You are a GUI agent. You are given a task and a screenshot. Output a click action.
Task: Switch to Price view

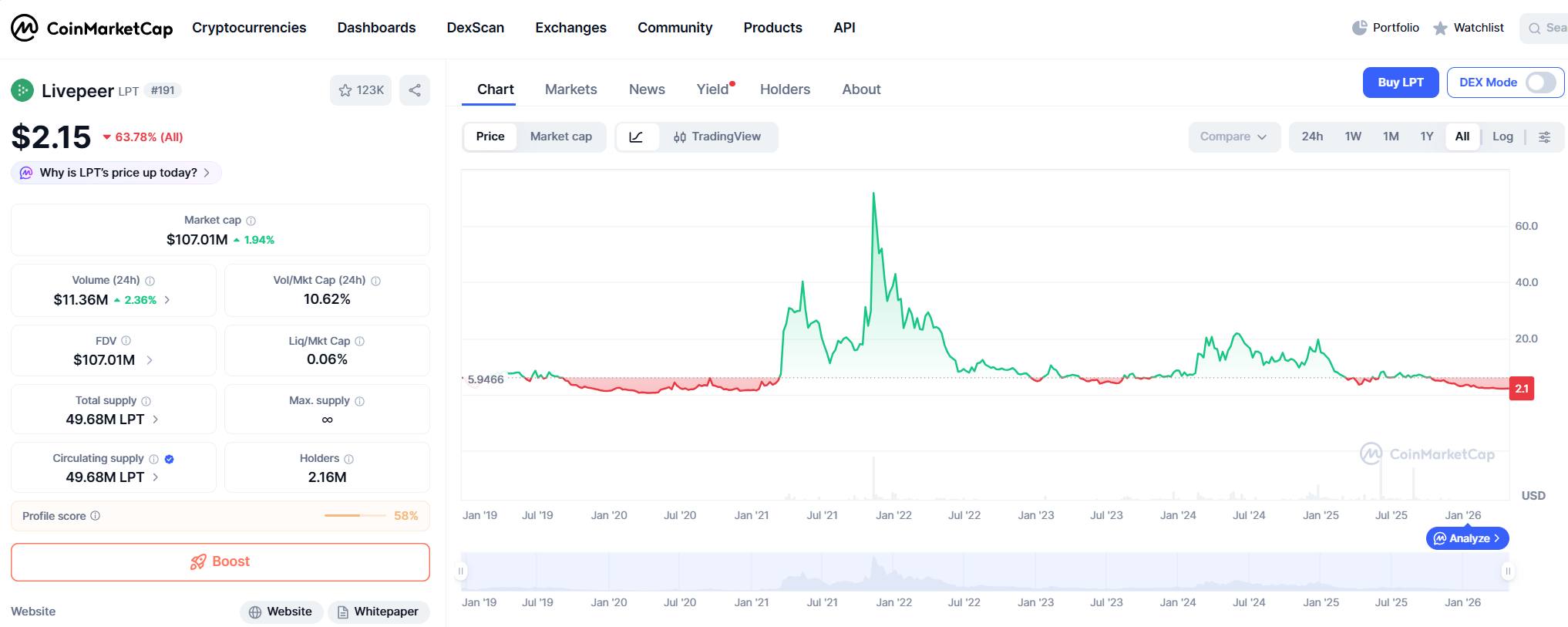click(490, 137)
